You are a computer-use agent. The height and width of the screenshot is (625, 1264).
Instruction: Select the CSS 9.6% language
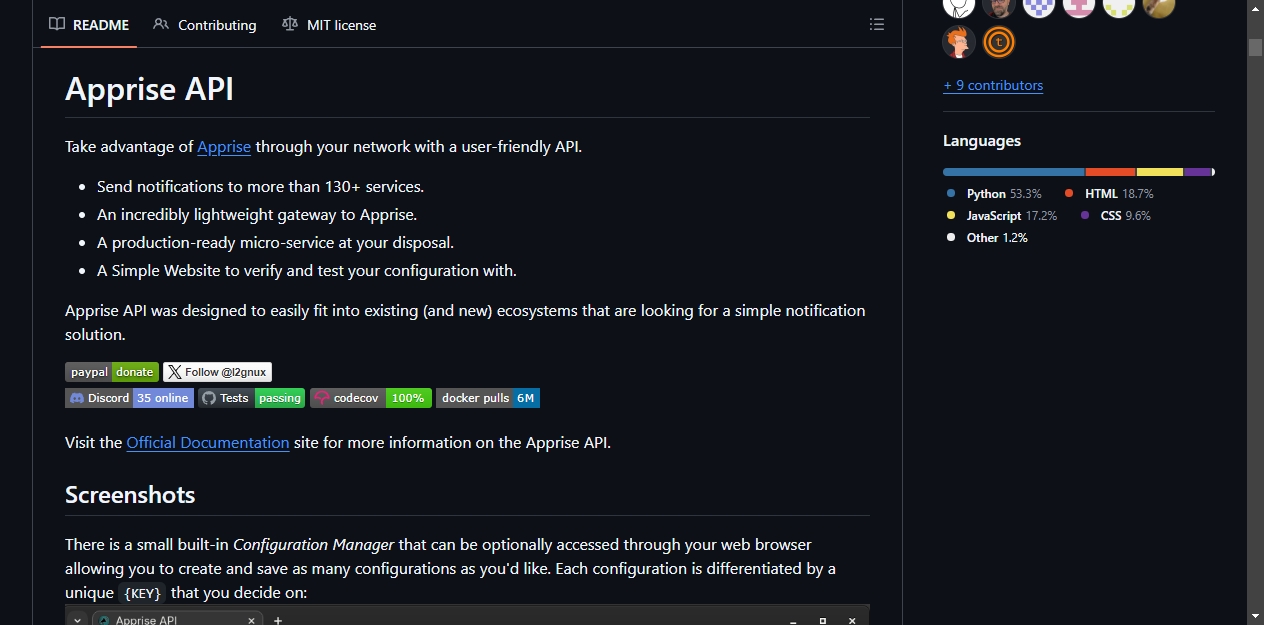coord(1115,216)
